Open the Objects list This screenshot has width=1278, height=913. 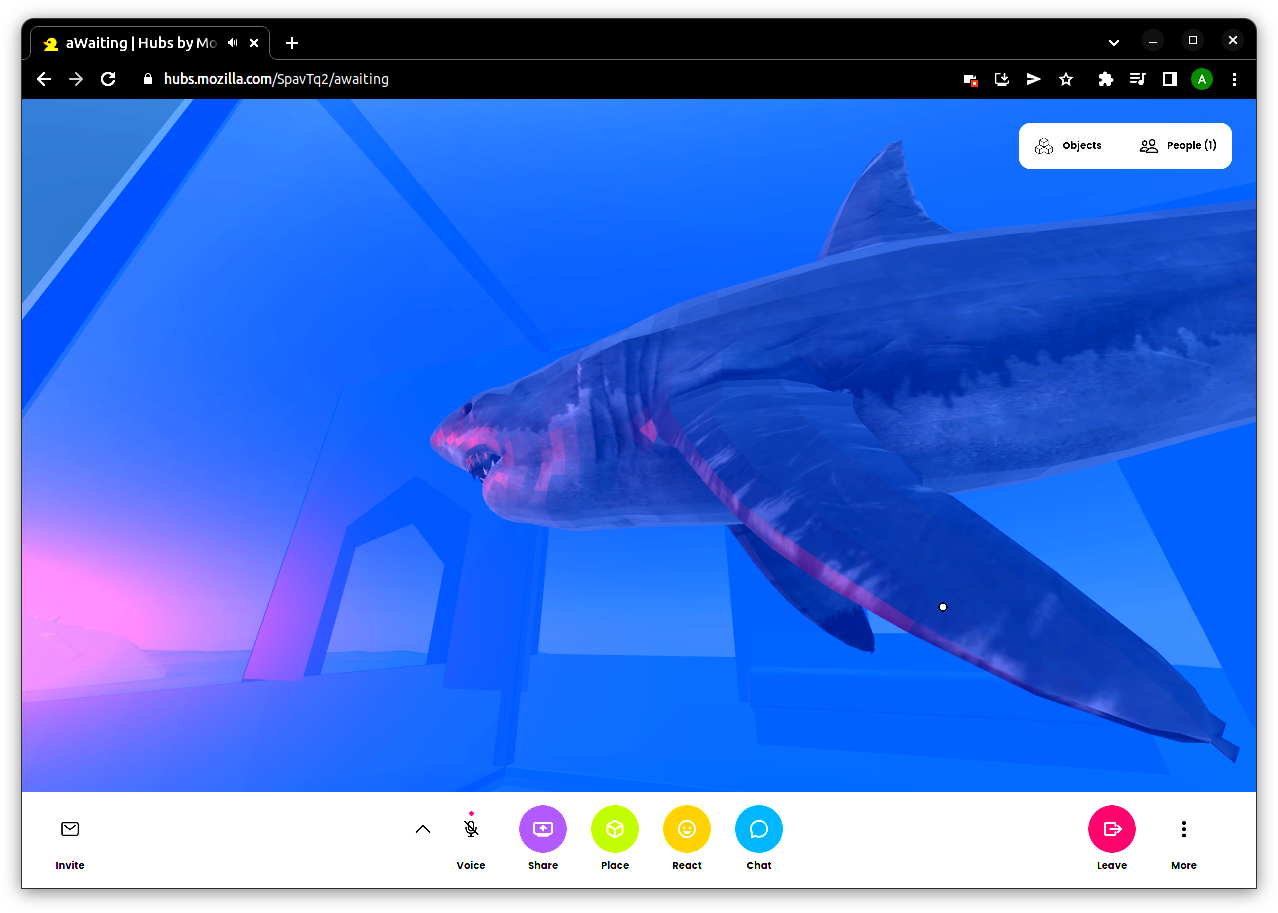point(1069,146)
